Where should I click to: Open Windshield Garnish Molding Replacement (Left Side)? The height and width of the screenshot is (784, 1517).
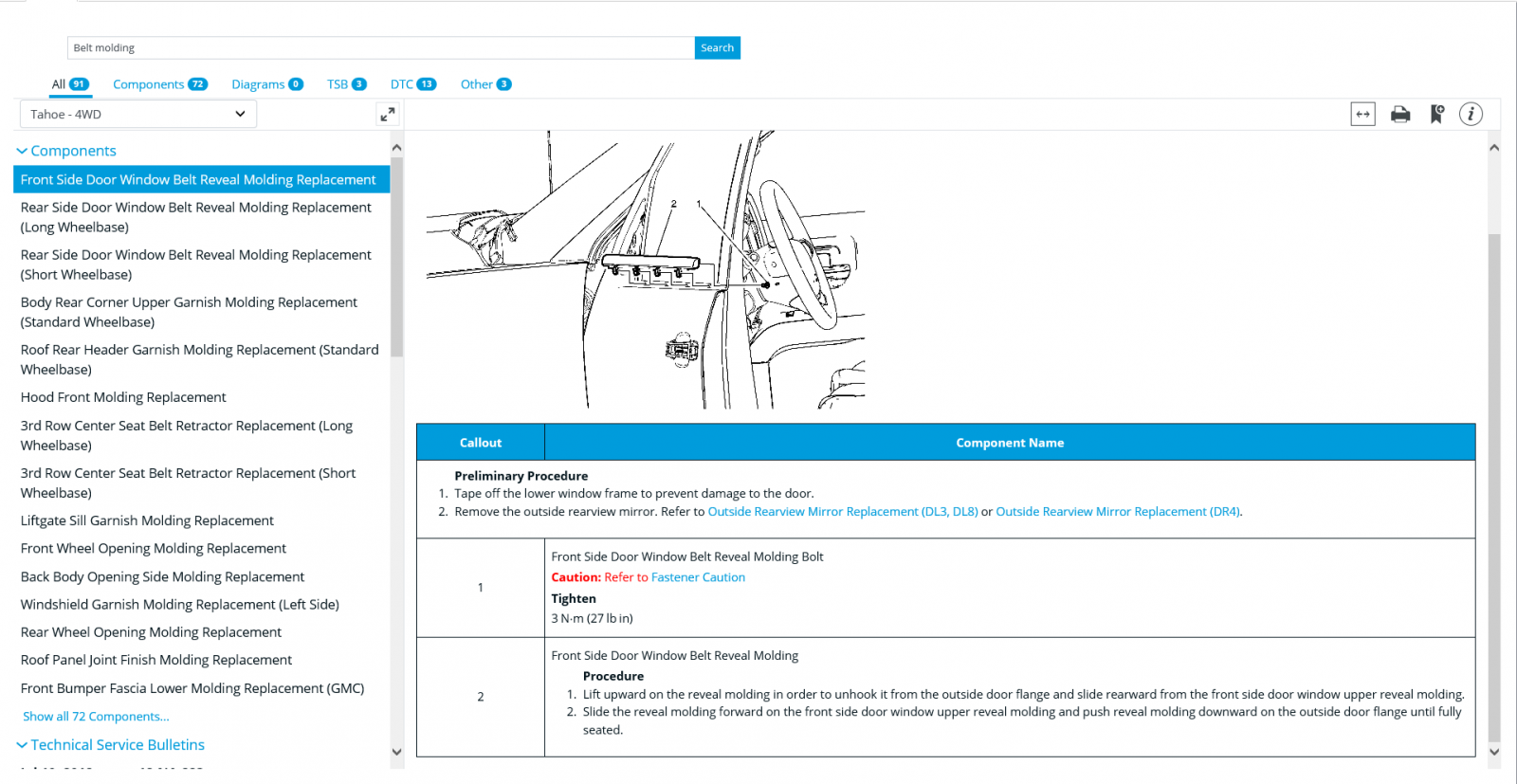180,604
